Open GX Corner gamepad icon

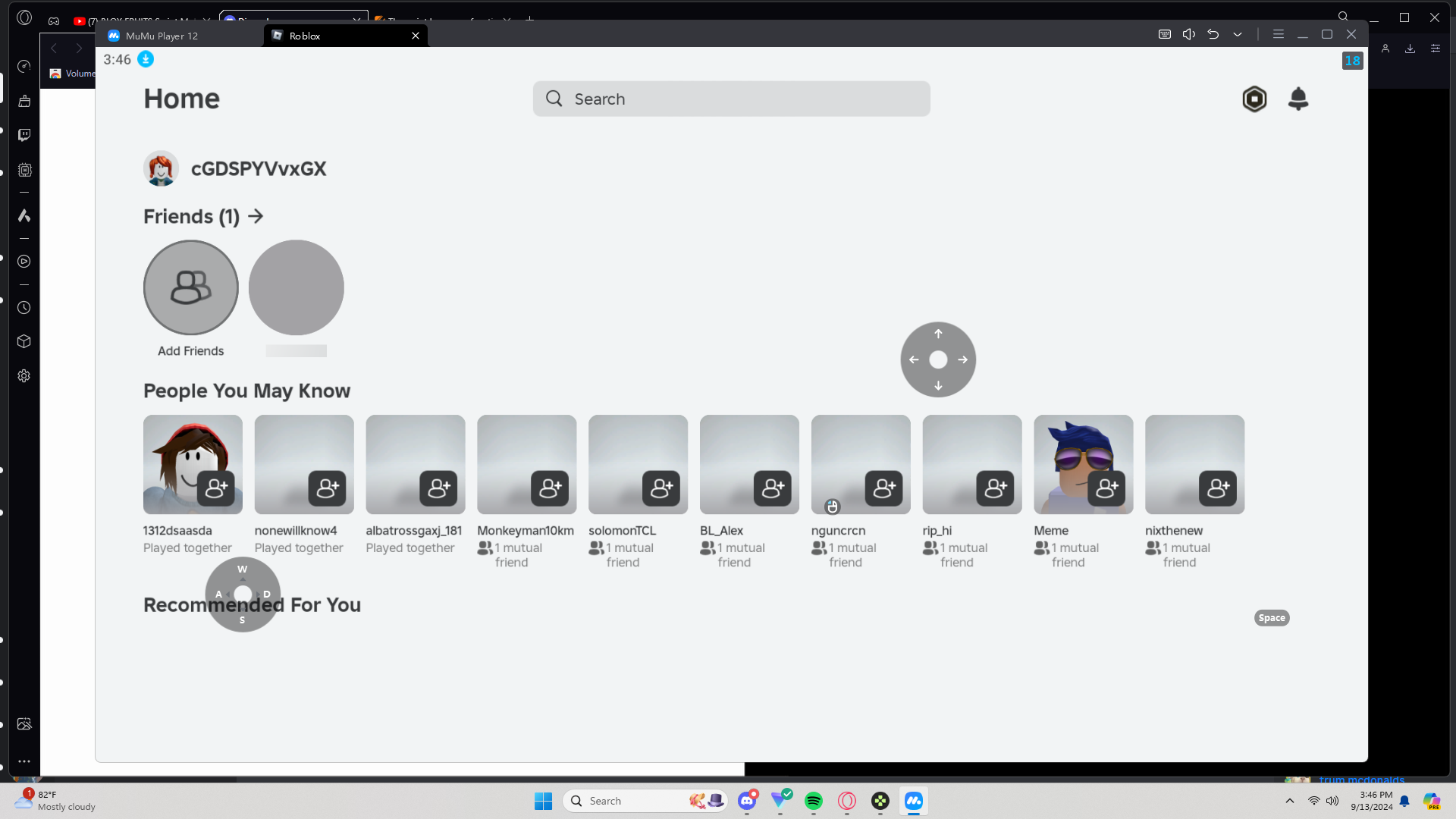coord(54,20)
